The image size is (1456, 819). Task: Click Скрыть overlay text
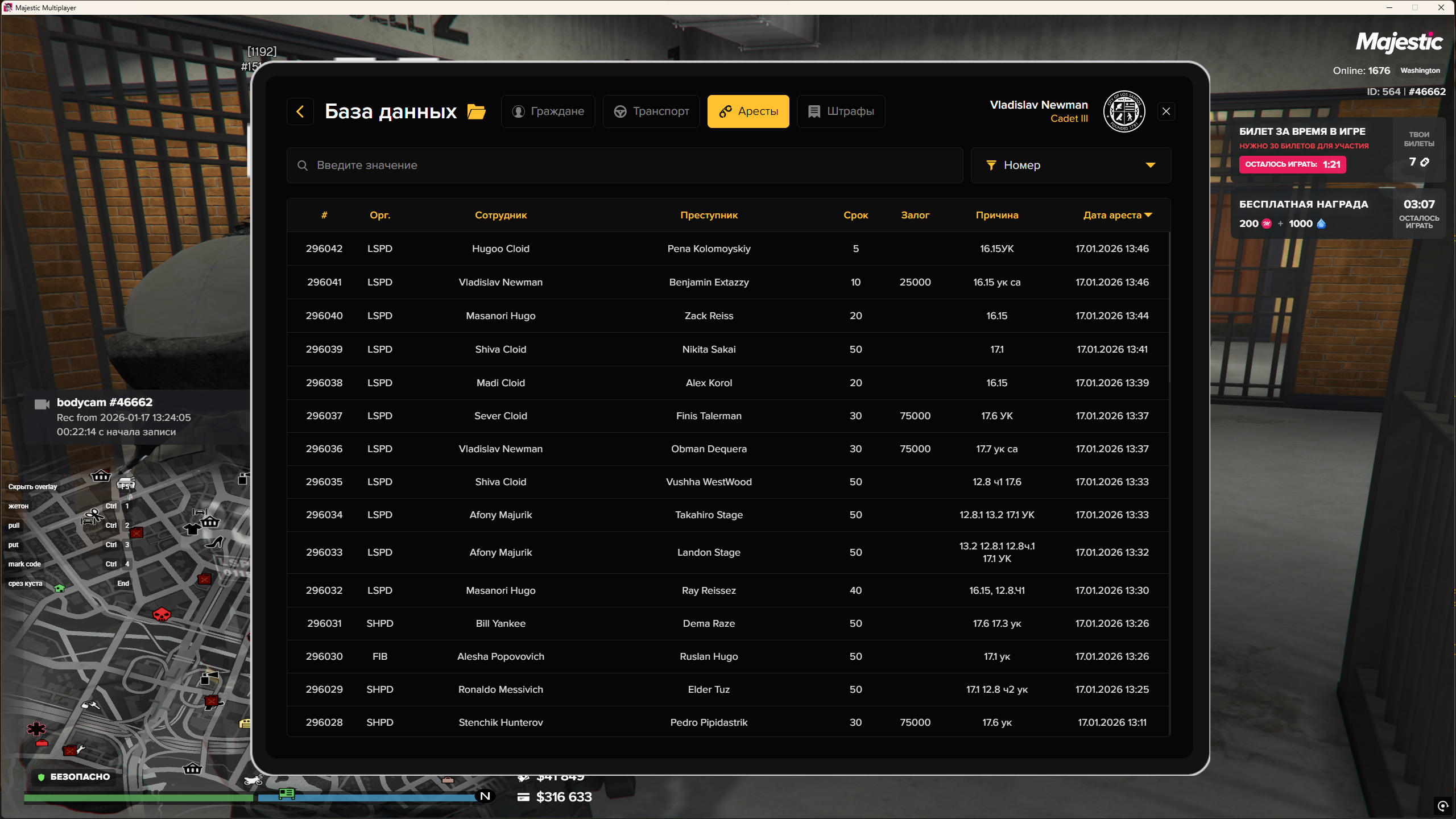click(x=32, y=487)
